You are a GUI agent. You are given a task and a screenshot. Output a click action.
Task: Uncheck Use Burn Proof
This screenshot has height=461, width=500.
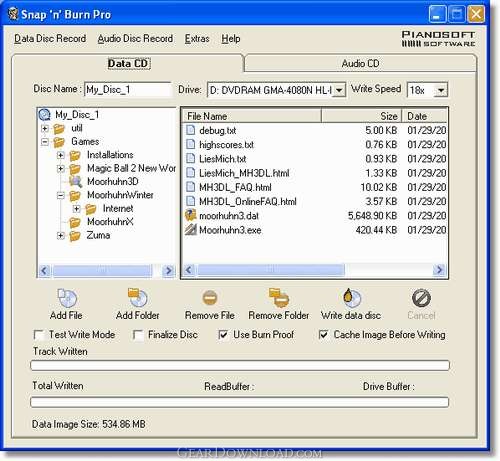[223, 335]
